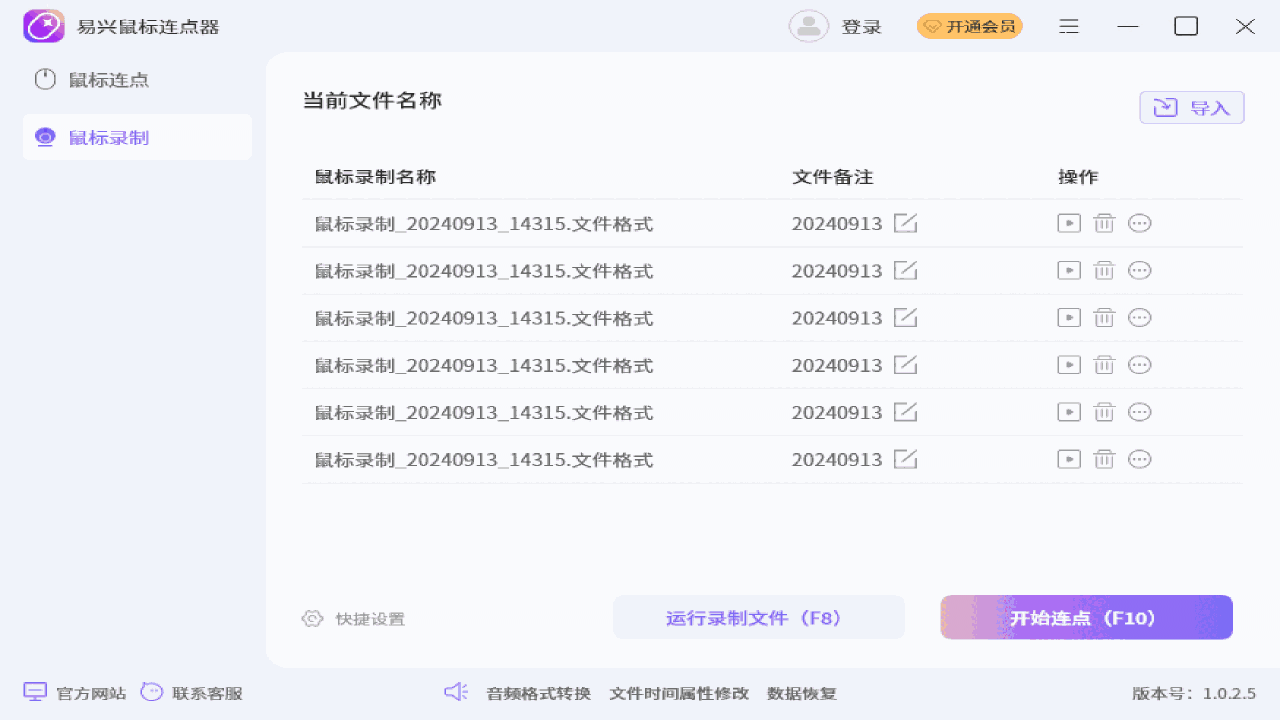Open the 官方网站 official website link
Image resolution: width=1280 pixels, height=720 pixels.
(75, 693)
